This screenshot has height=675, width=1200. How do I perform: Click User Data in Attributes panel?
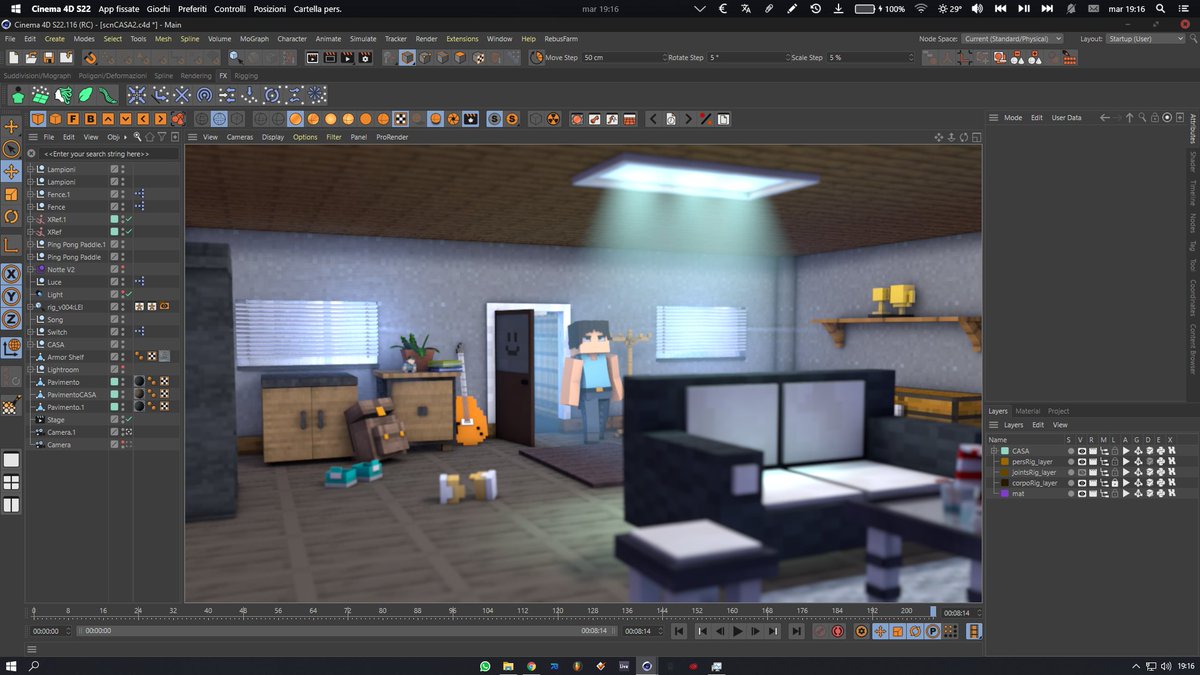(x=1066, y=118)
